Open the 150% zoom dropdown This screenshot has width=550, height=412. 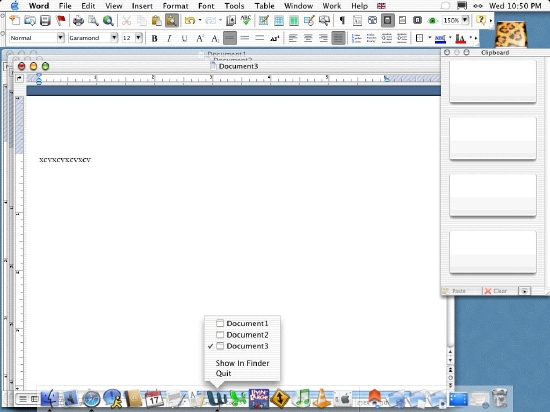[465, 20]
